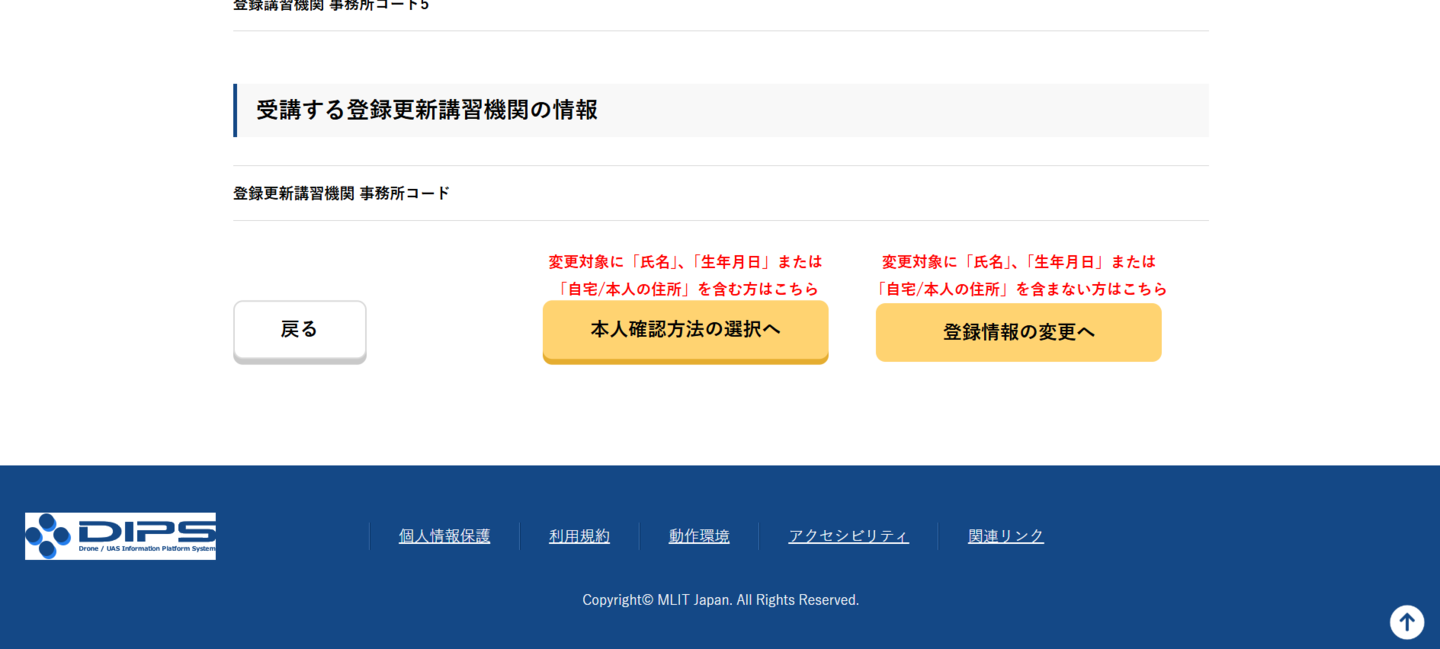Click the Copyright MLIT Japan footer text

coord(720,600)
